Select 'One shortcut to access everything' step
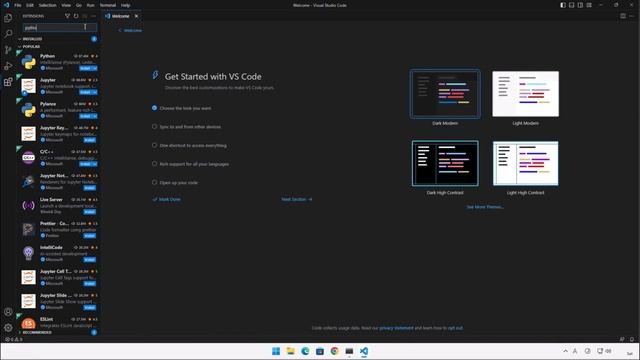 coord(189,145)
